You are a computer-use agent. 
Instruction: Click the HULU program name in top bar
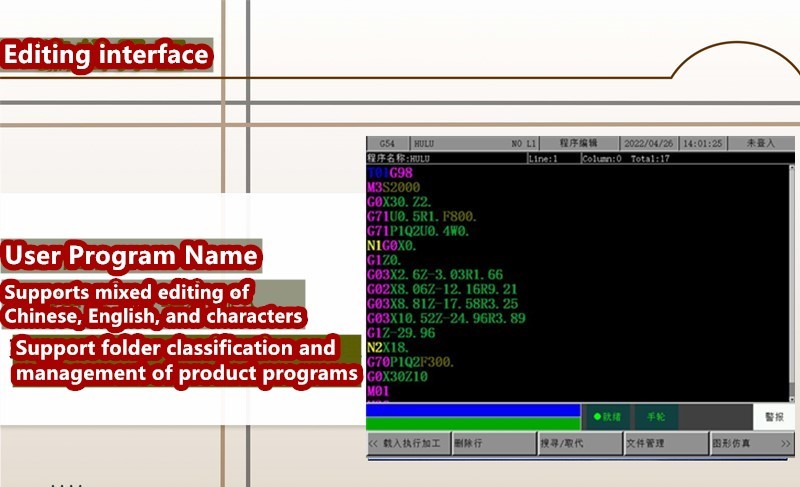(x=424, y=144)
